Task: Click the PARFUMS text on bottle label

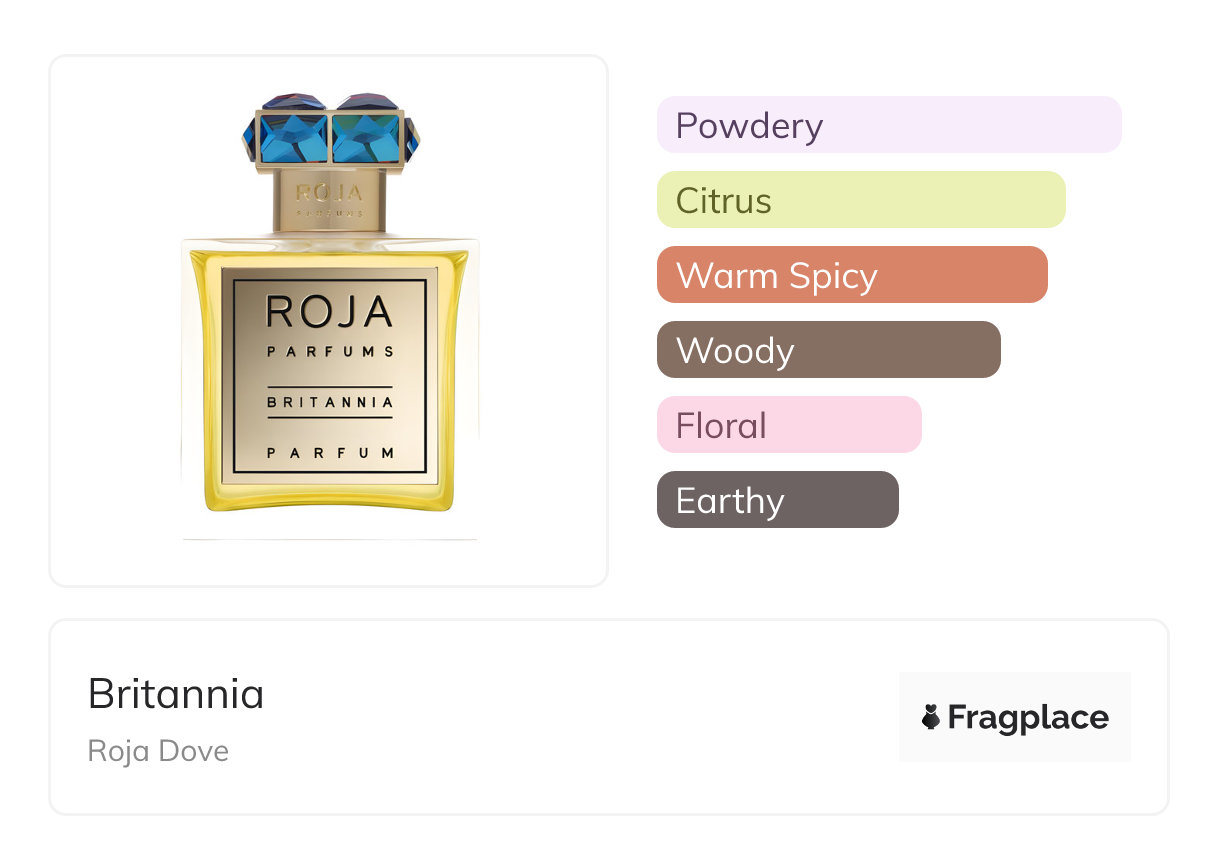Action: pos(329,352)
